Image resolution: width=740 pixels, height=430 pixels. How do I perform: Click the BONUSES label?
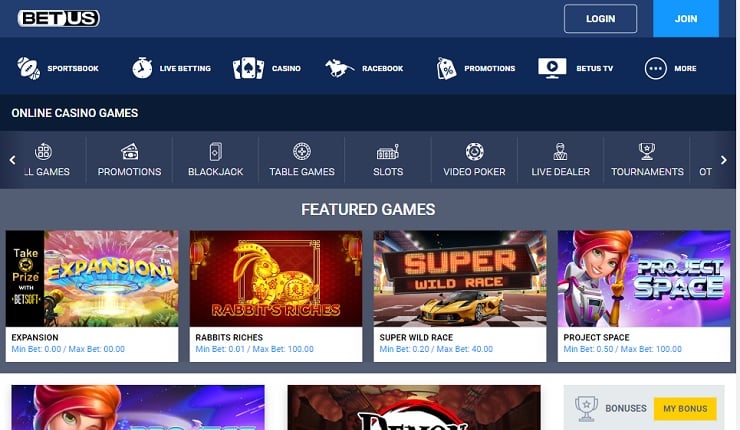[x=626, y=409]
